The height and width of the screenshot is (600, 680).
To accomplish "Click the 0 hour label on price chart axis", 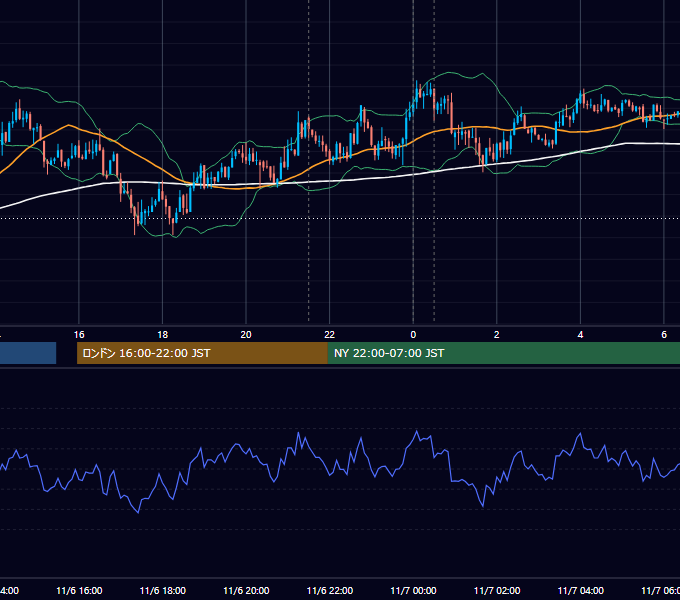I will click(413, 335).
